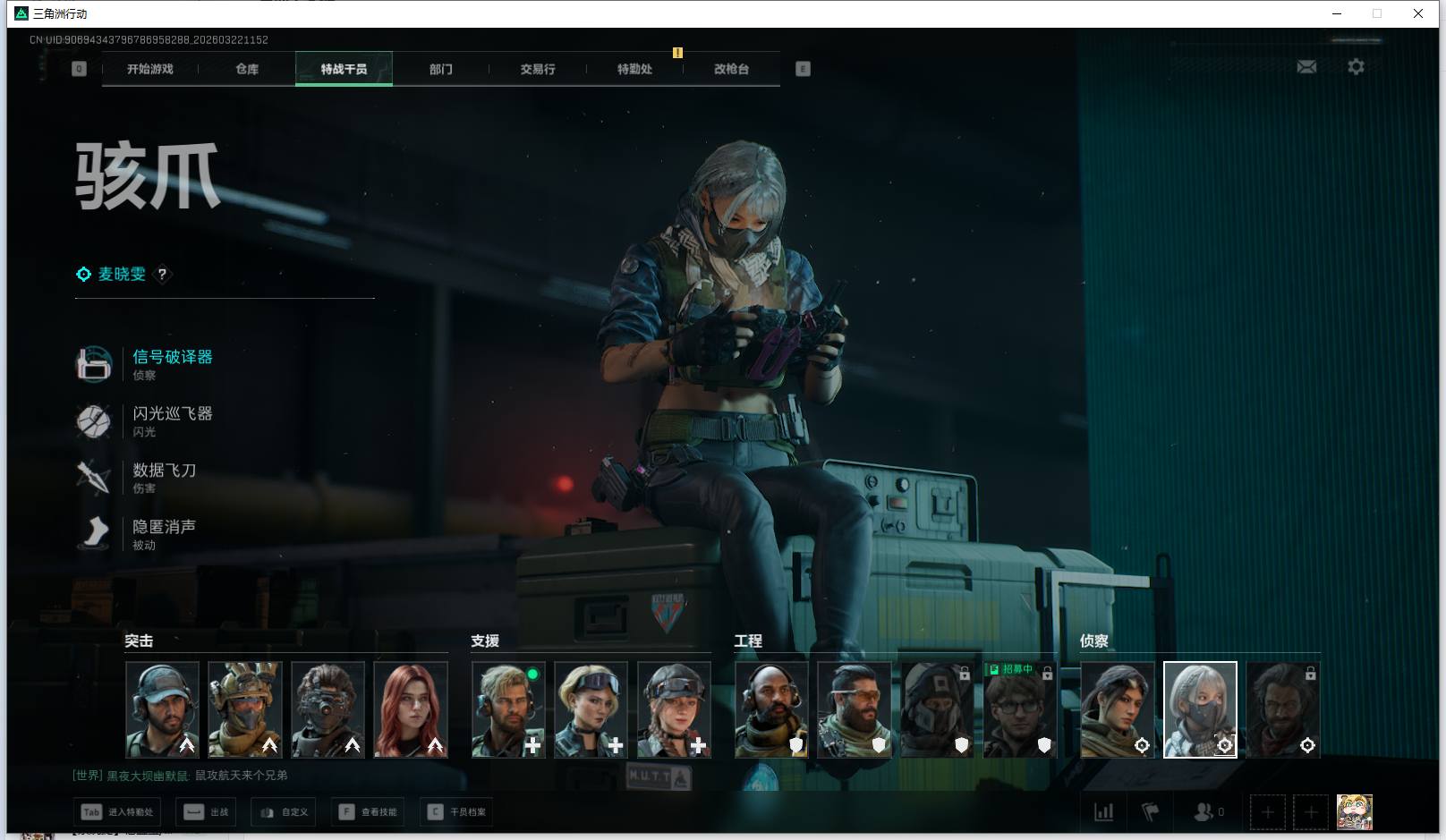Image resolution: width=1446 pixels, height=840 pixels.
Task: Choose the support operator with green dot
Action: click(x=508, y=709)
